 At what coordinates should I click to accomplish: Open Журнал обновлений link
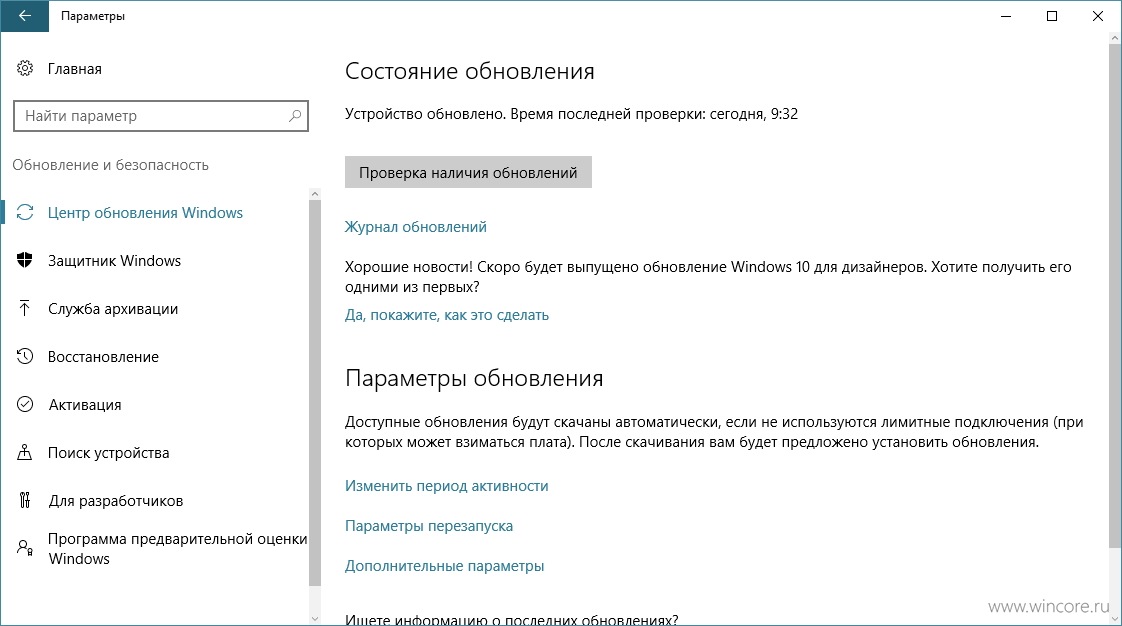416,227
